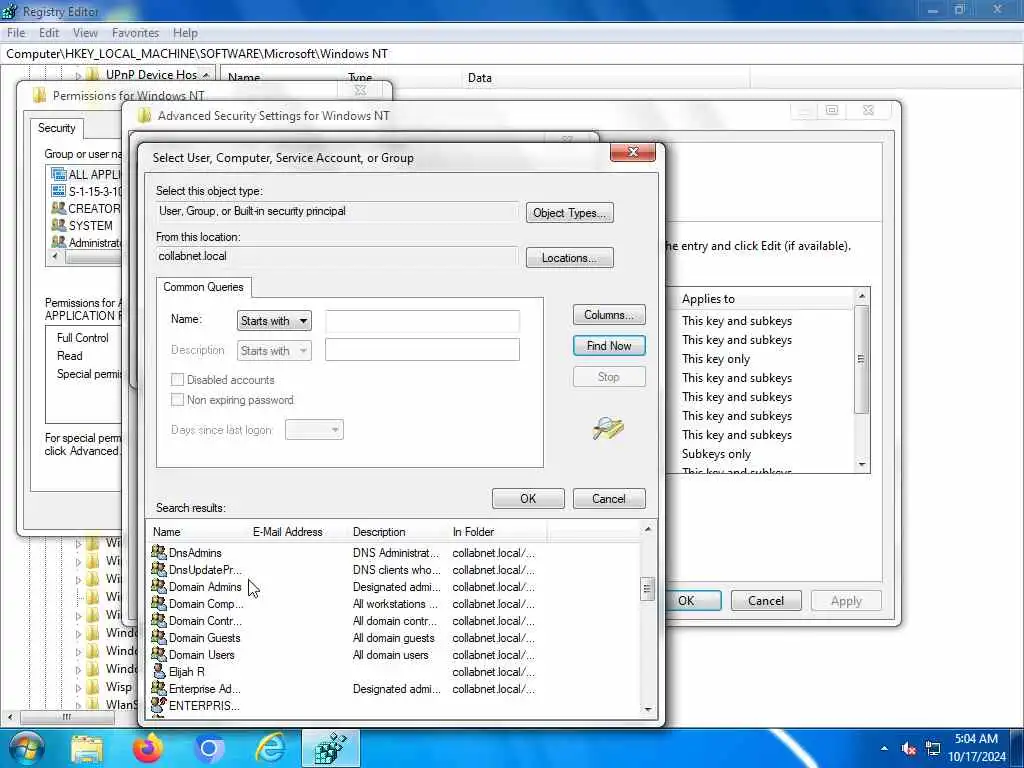Image resolution: width=1024 pixels, height=768 pixels.
Task: Select the 'Subkeys only' entry
Action: point(716,454)
